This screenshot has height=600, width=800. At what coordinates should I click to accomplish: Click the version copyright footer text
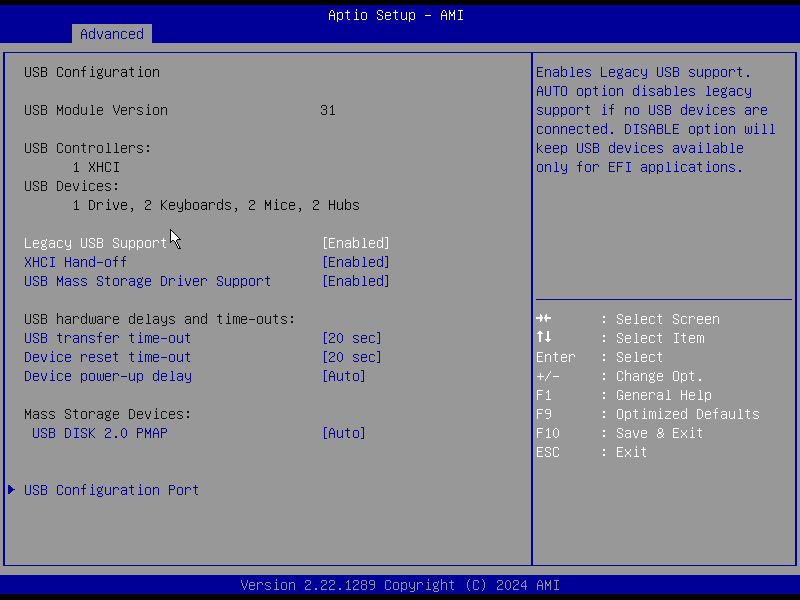tap(400, 585)
